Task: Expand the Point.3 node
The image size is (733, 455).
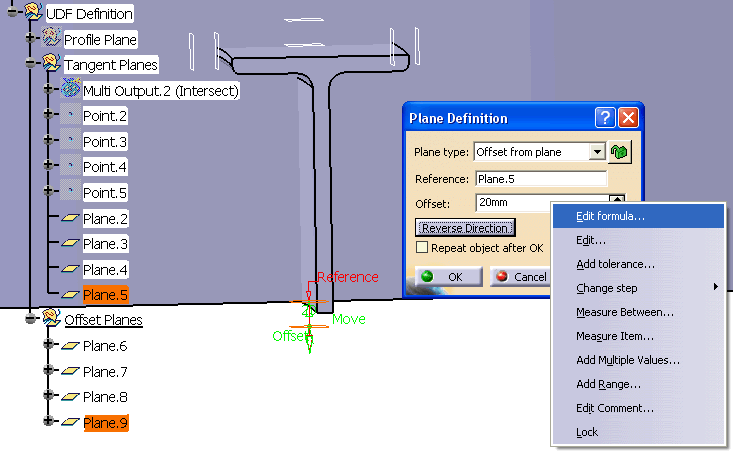Action: pyautogui.click(x=48, y=139)
